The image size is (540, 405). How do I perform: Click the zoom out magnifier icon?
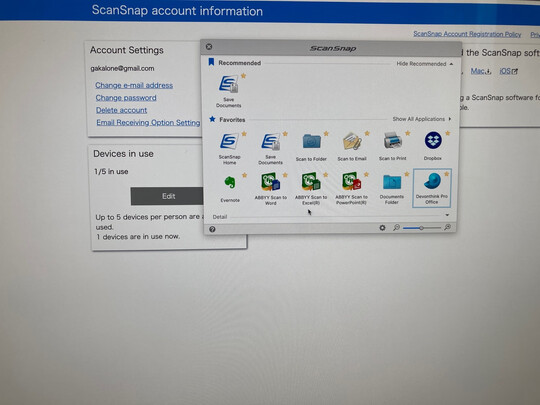point(396,228)
